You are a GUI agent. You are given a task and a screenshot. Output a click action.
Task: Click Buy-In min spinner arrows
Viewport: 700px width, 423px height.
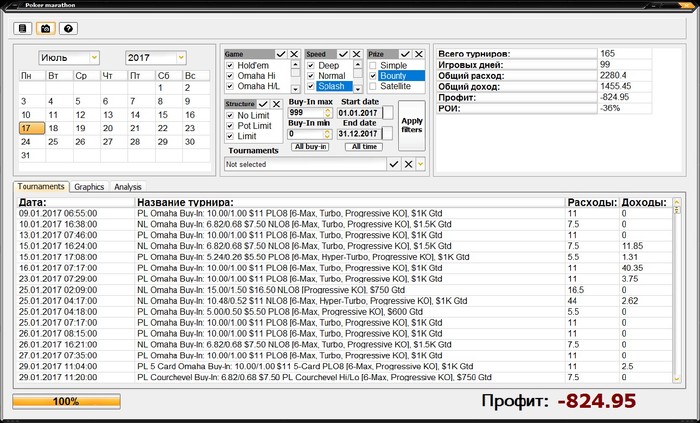(x=328, y=134)
